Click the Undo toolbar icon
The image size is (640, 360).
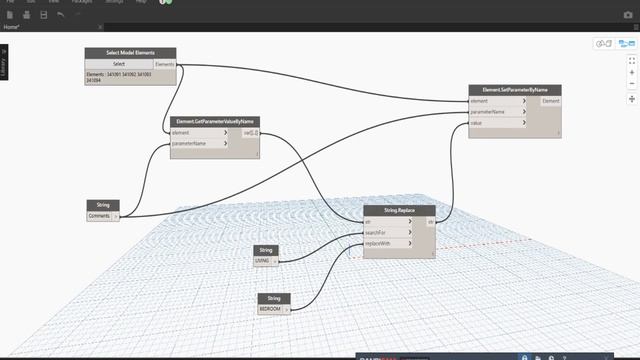point(61,15)
